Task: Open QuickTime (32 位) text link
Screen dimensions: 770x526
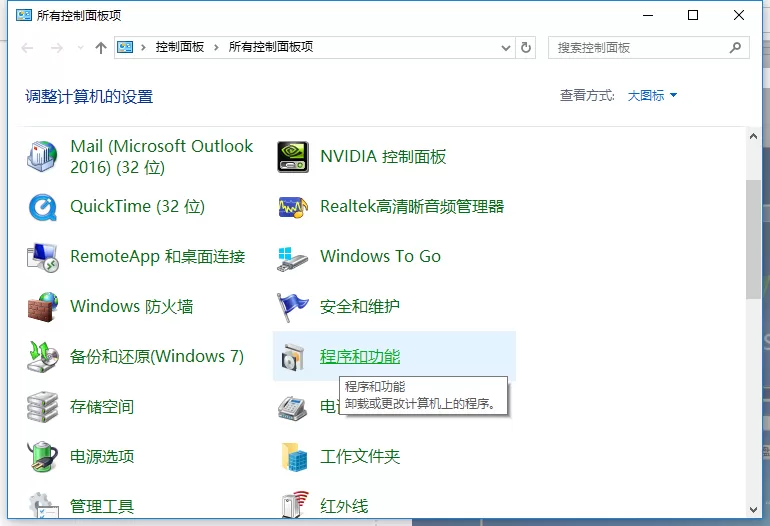Action: tap(138, 206)
